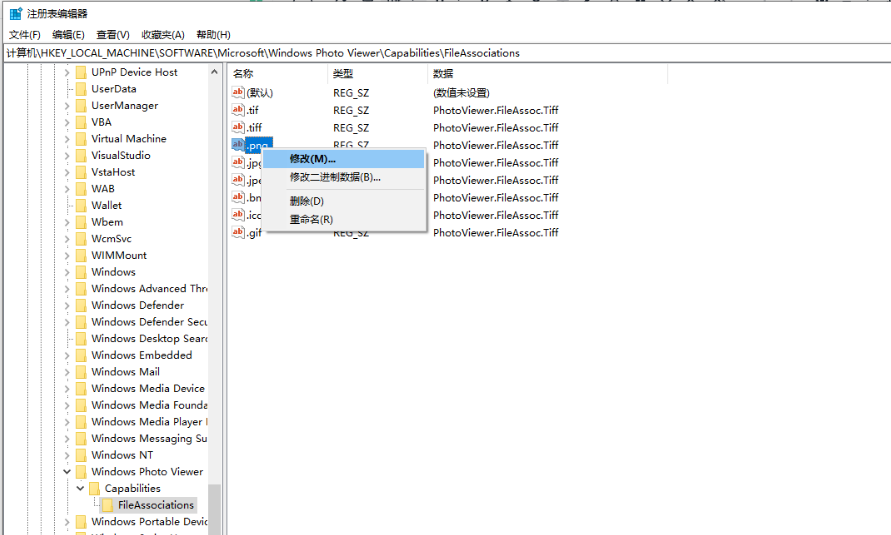Open the 编辑(E) menu
Image resolution: width=891 pixels, height=535 pixels.
tap(68, 35)
